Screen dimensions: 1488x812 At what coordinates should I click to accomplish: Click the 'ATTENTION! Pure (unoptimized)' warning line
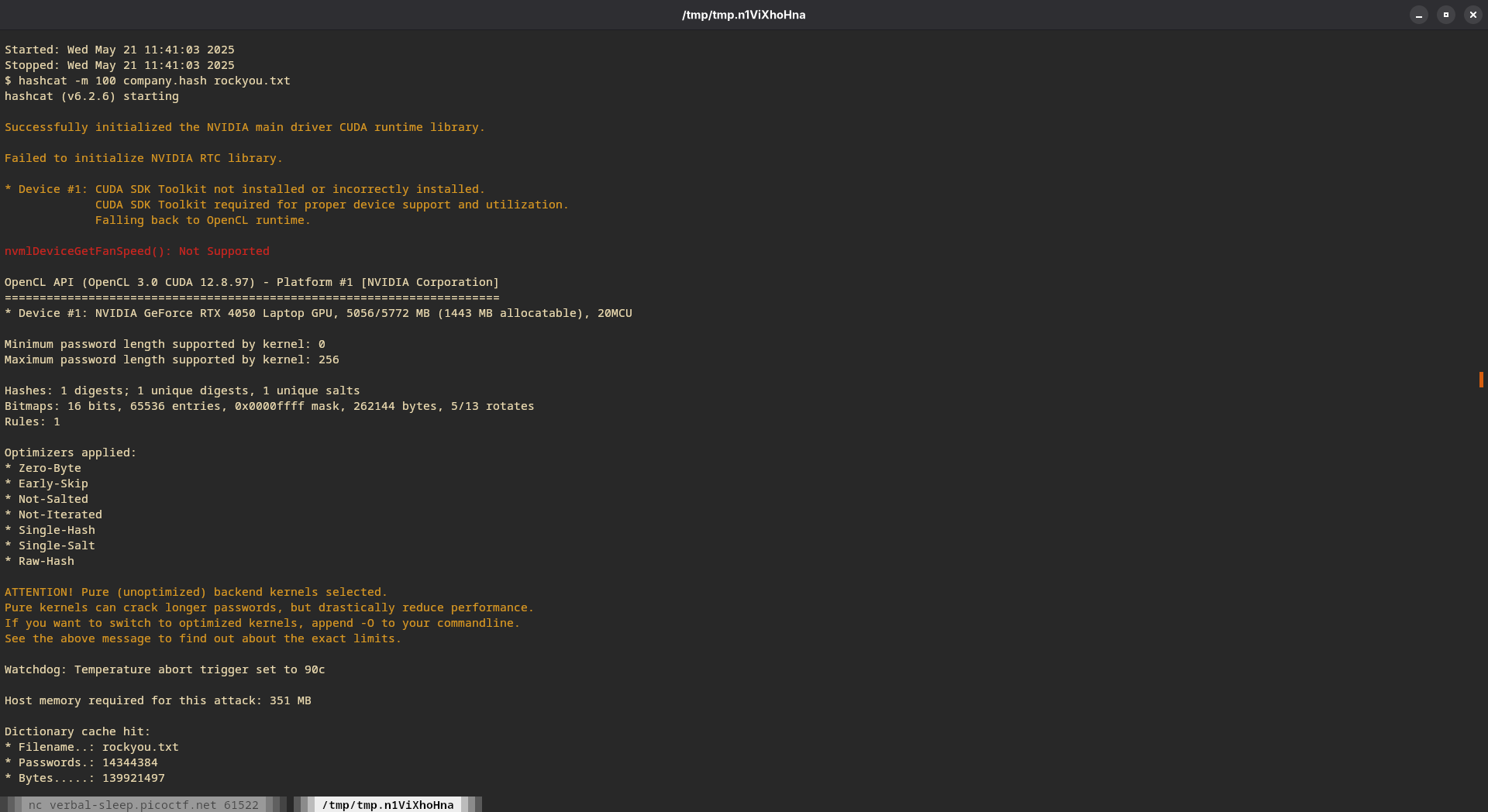pyautogui.click(x=195, y=592)
